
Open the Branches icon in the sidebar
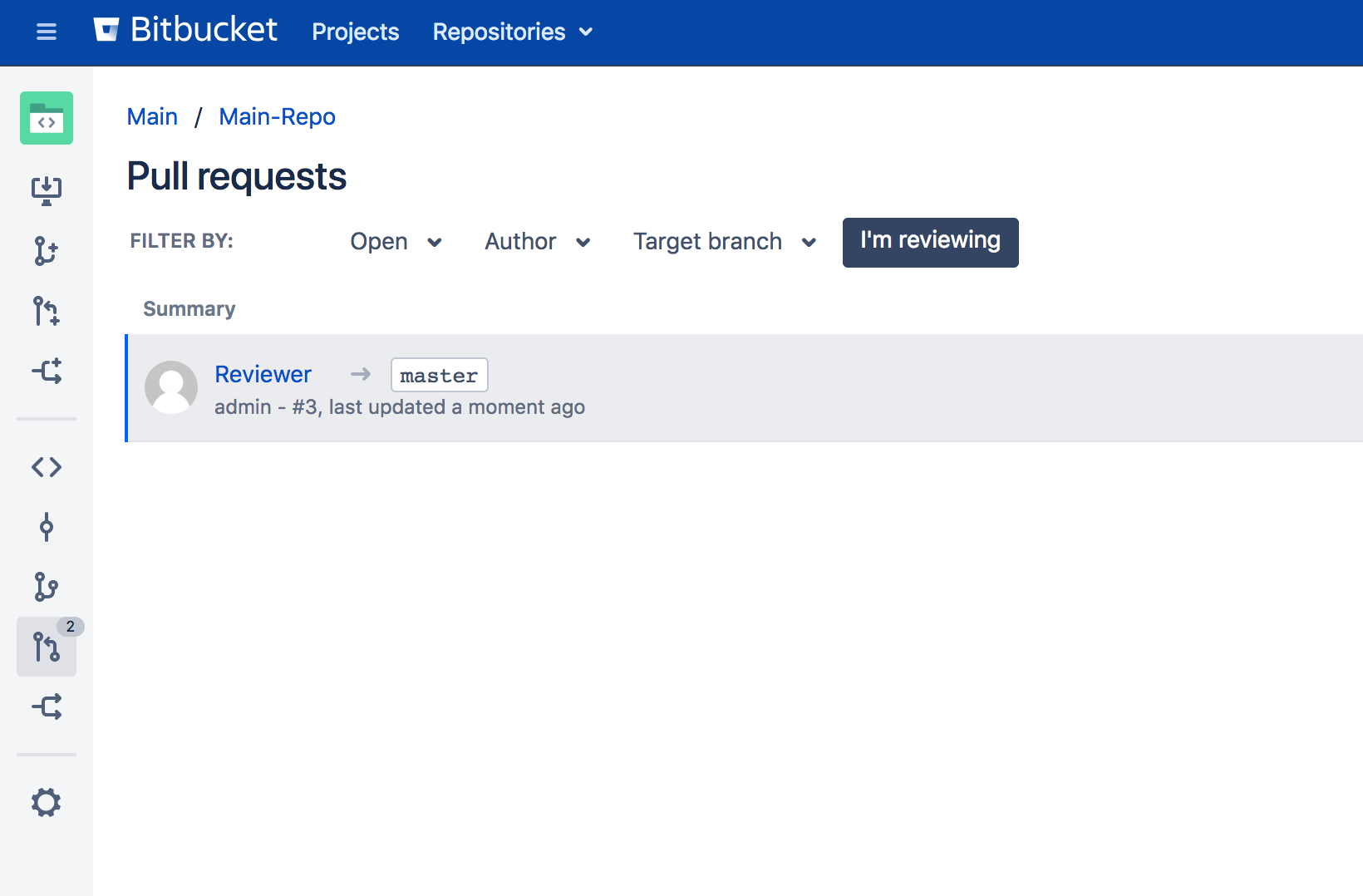pyautogui.click(x=47, y=587)
